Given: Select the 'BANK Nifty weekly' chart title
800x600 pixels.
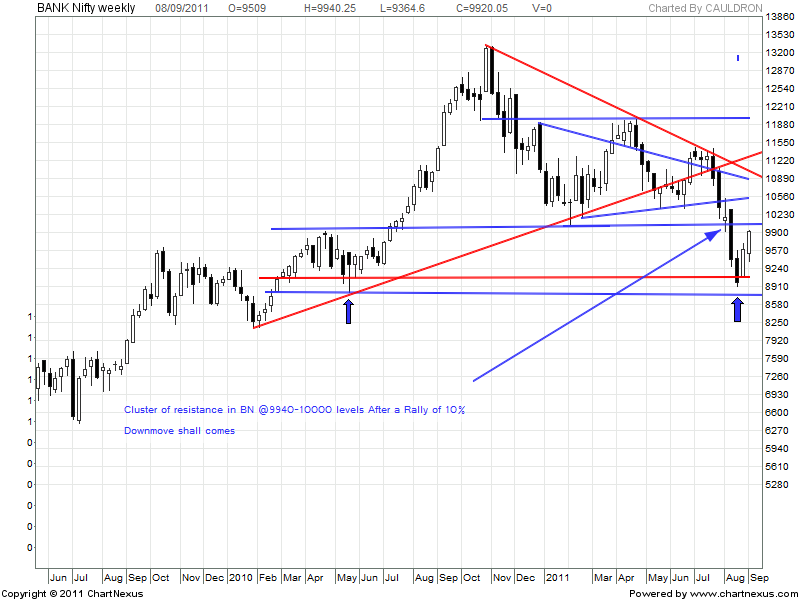Looking at the screenshot, I should click(x=87, y=8).
